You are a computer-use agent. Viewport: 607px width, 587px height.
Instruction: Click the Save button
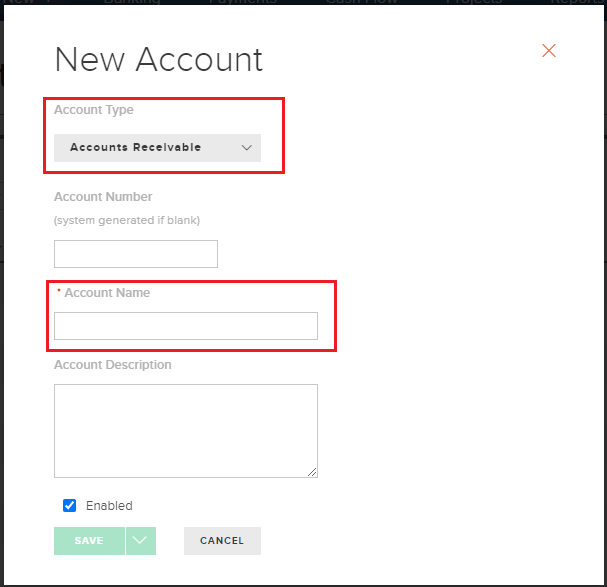[x=89, y=541]
